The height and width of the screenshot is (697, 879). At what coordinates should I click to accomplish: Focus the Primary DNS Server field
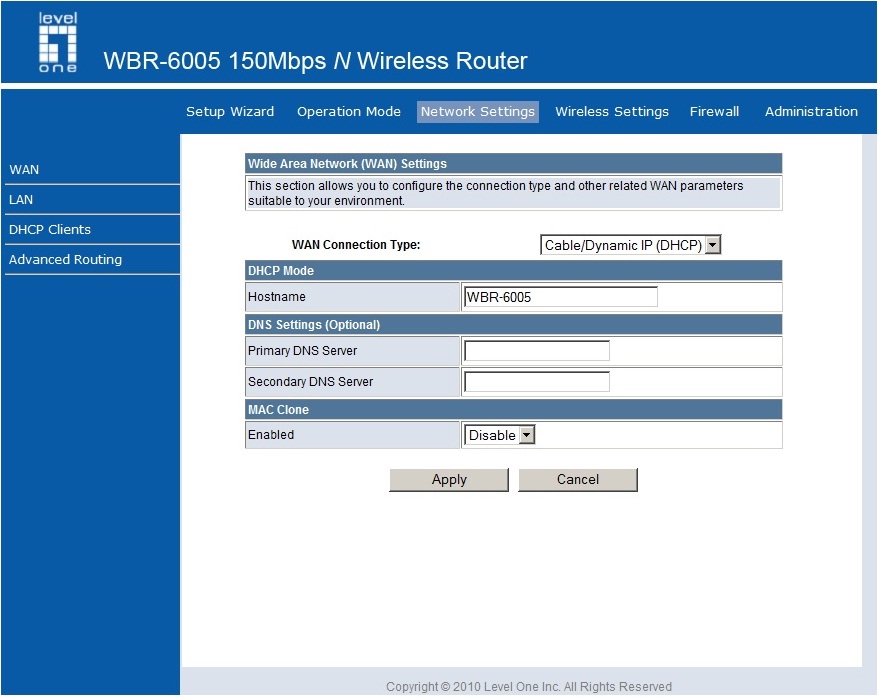click(537, 351)
